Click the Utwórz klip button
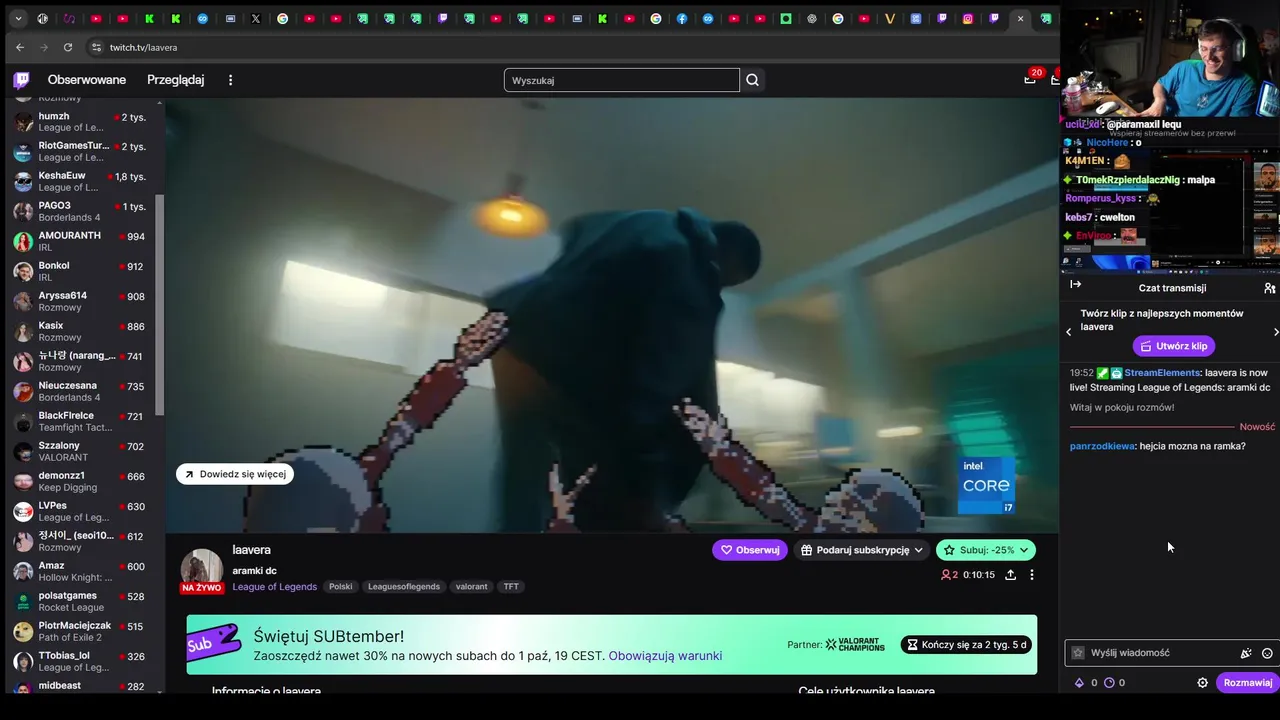 click(1173, 346)
